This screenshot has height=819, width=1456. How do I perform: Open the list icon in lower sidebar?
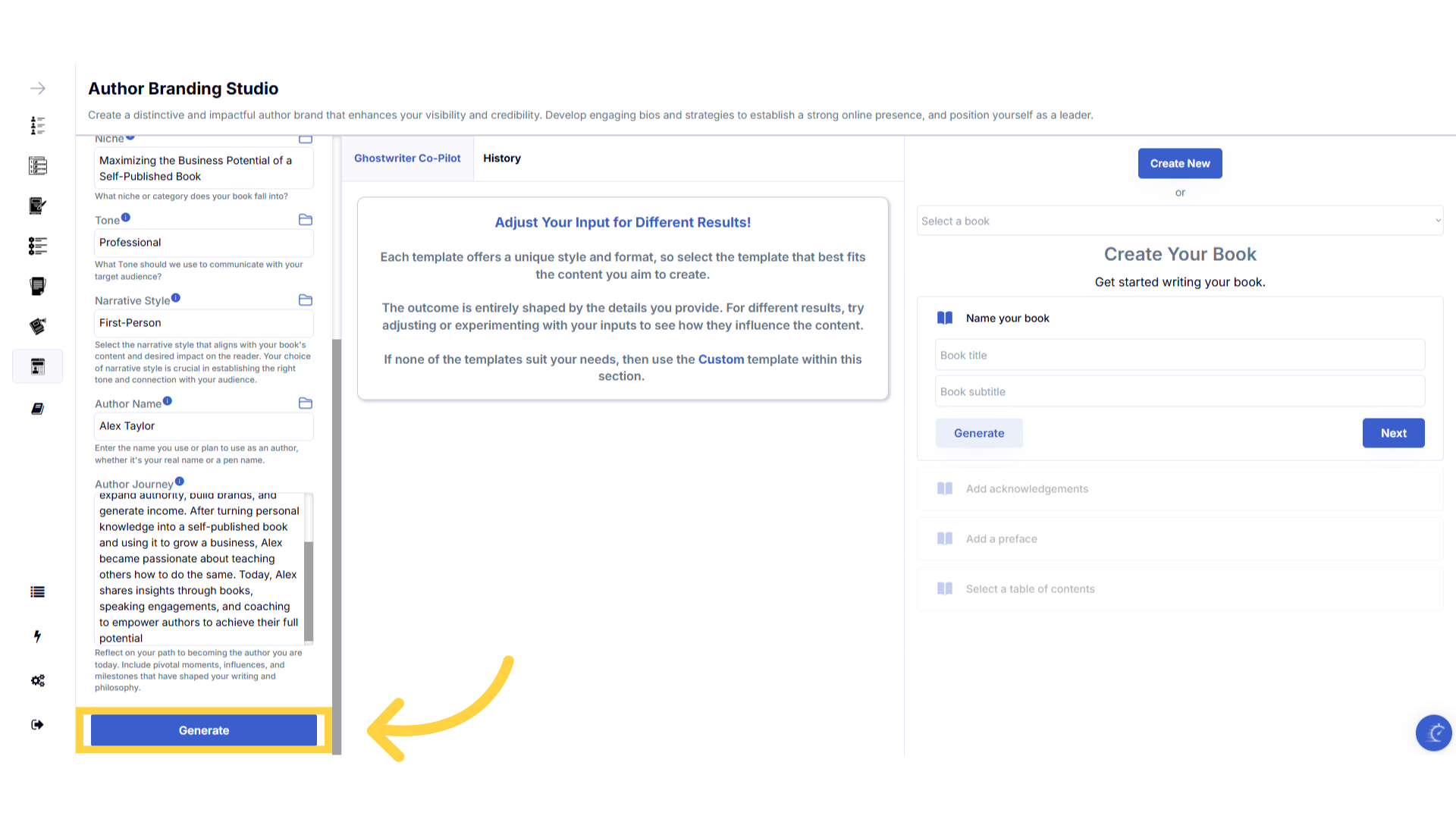tap(37, 592)
